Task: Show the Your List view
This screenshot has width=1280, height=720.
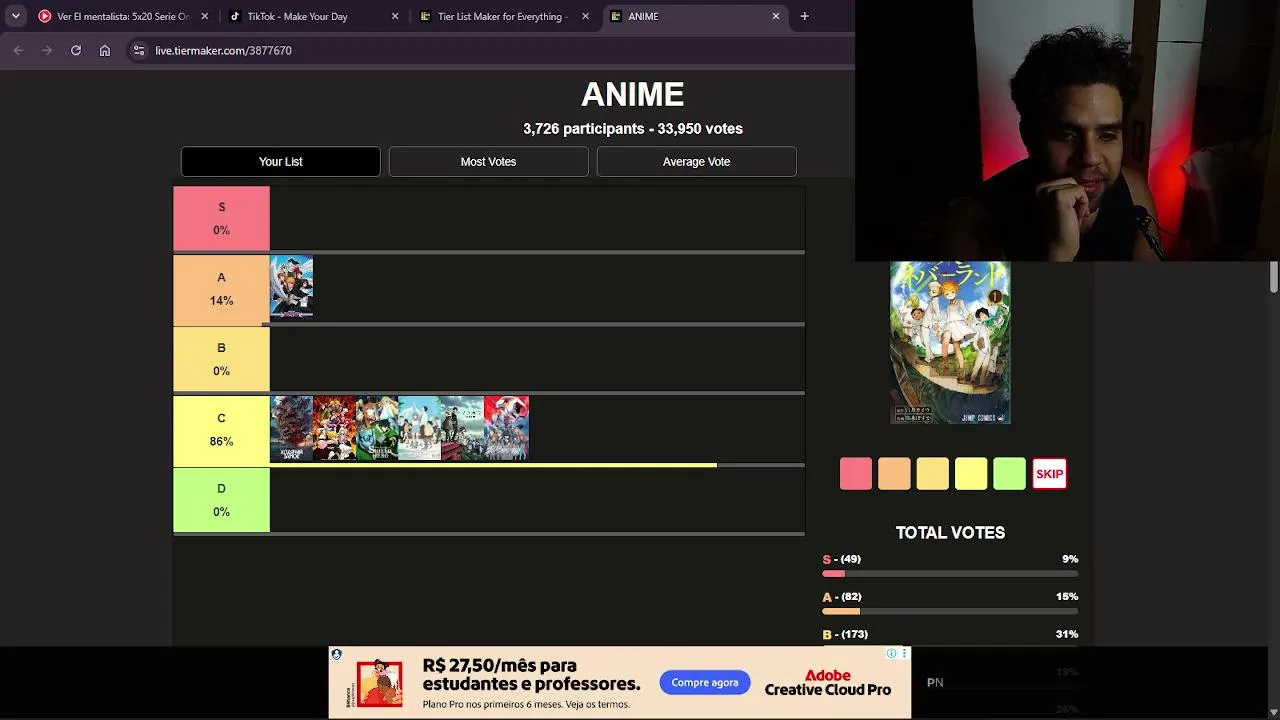Action: coord(281,161)
